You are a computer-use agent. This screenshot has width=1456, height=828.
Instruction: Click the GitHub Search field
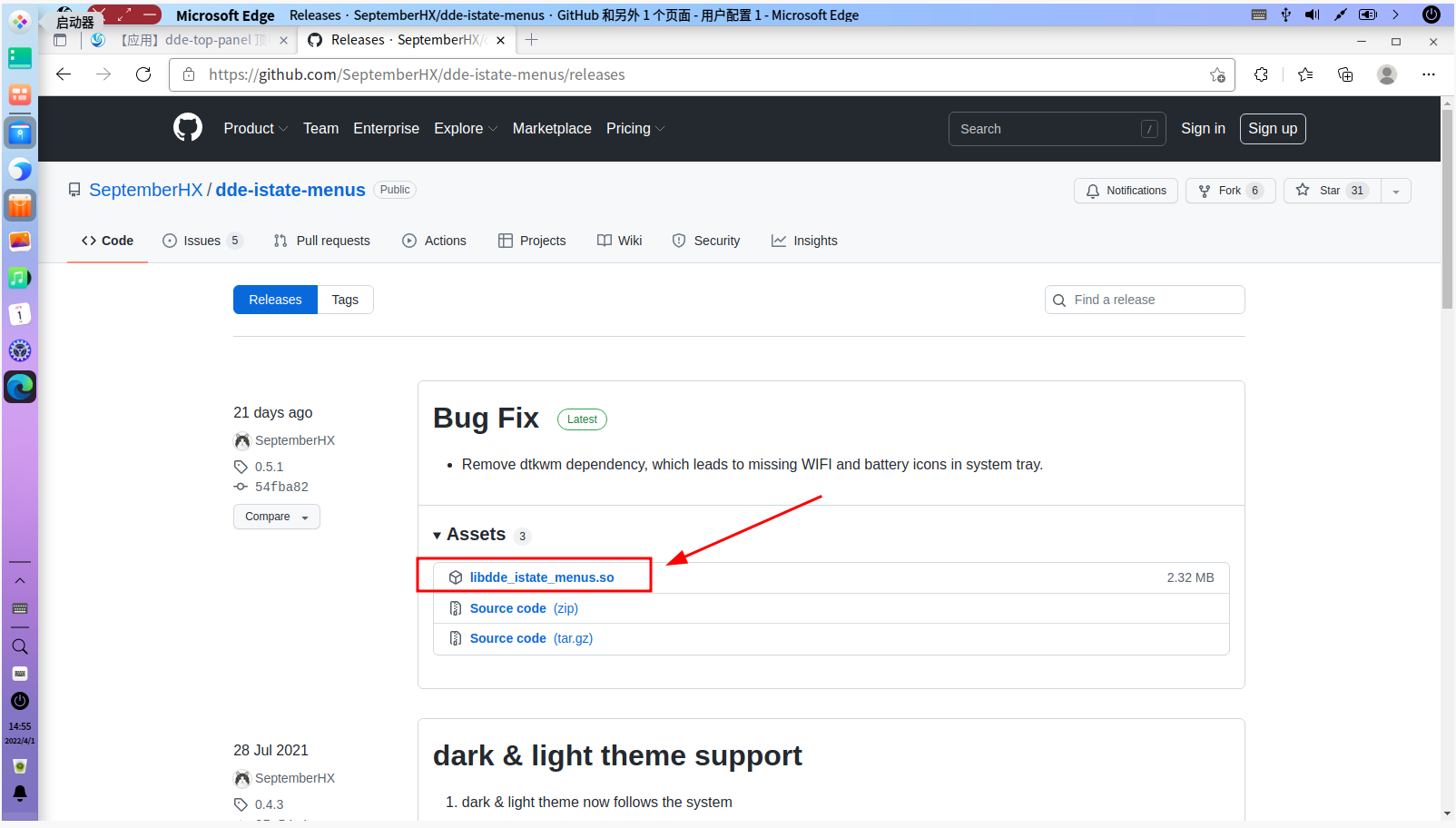(1058, 129)
